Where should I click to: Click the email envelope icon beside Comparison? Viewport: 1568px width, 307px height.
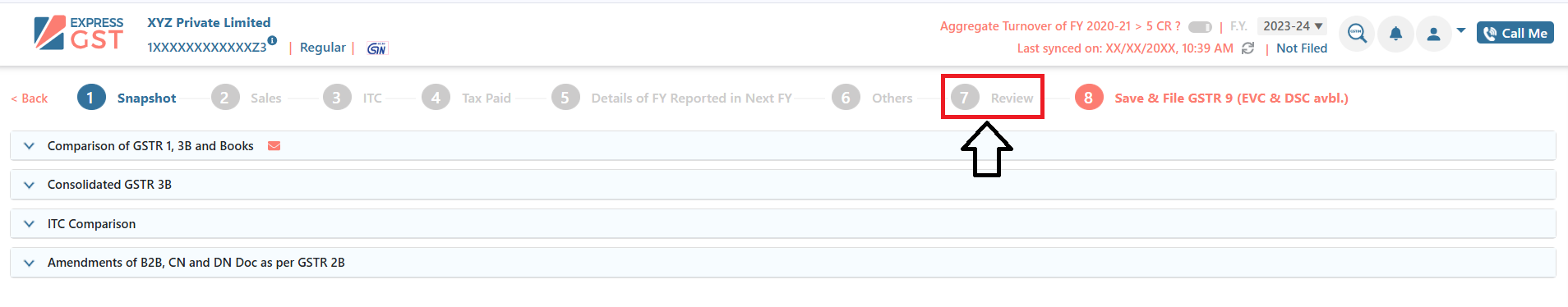[x=274, y=146]
